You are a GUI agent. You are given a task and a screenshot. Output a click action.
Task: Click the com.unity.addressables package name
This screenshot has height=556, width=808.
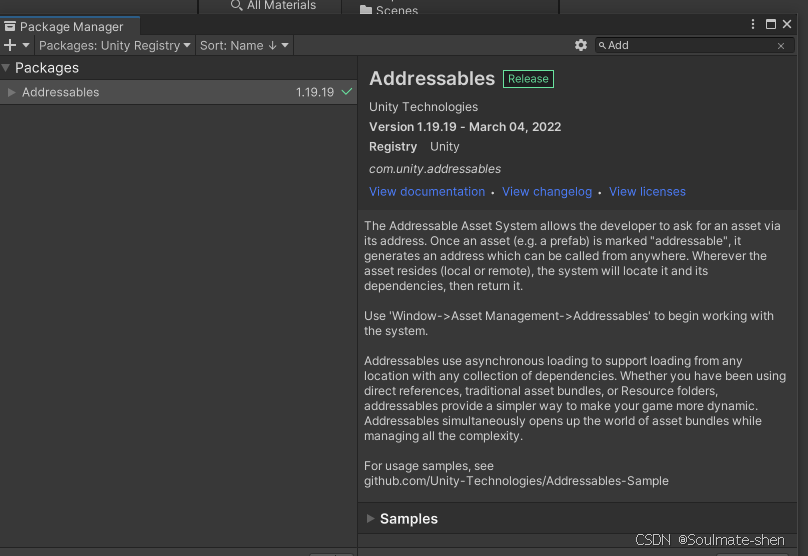pos(435,169)
